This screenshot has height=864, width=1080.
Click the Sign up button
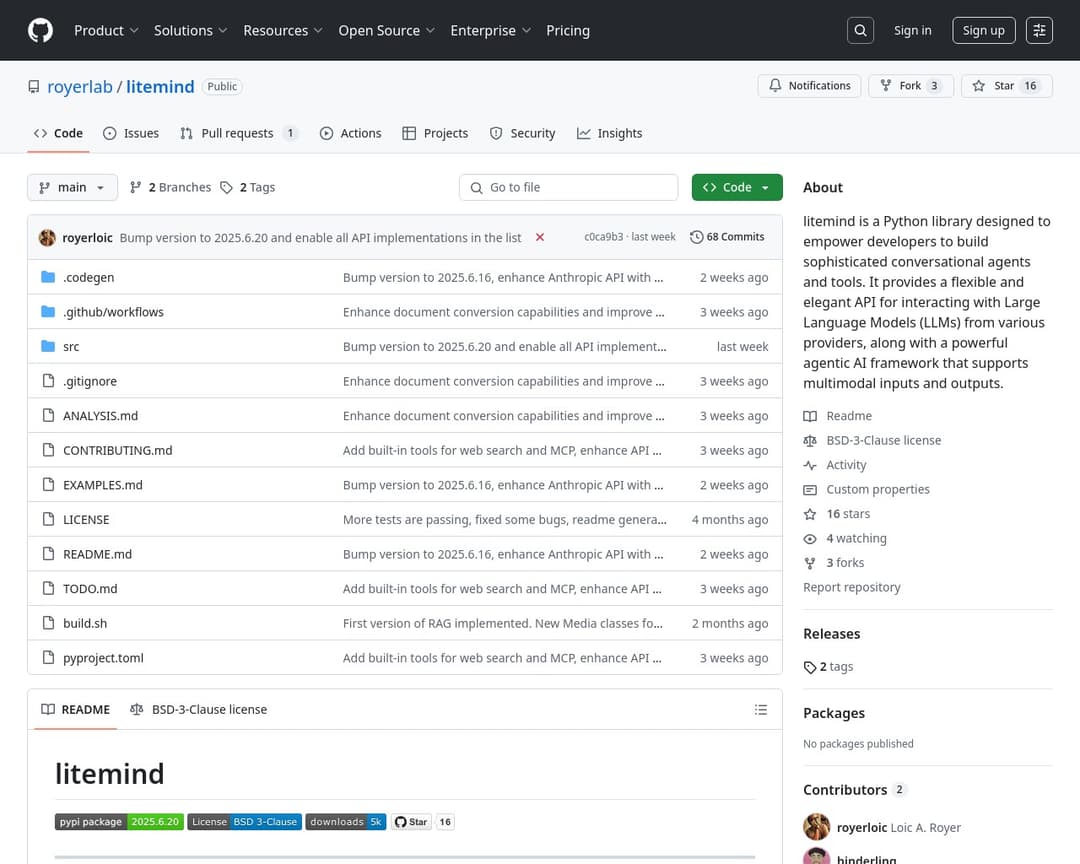pos(984,30)
